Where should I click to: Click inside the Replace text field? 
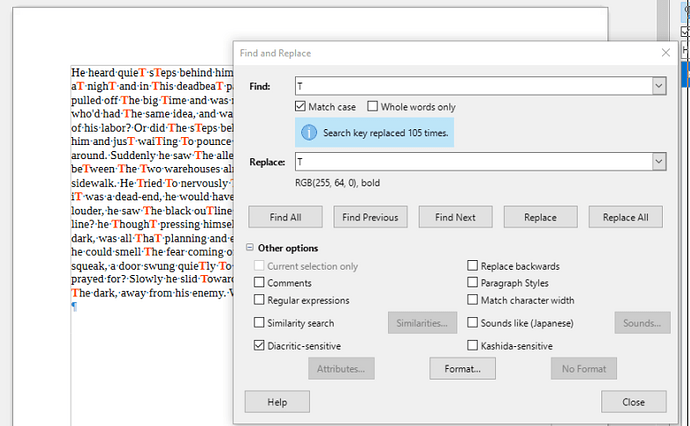coord(473,162)
